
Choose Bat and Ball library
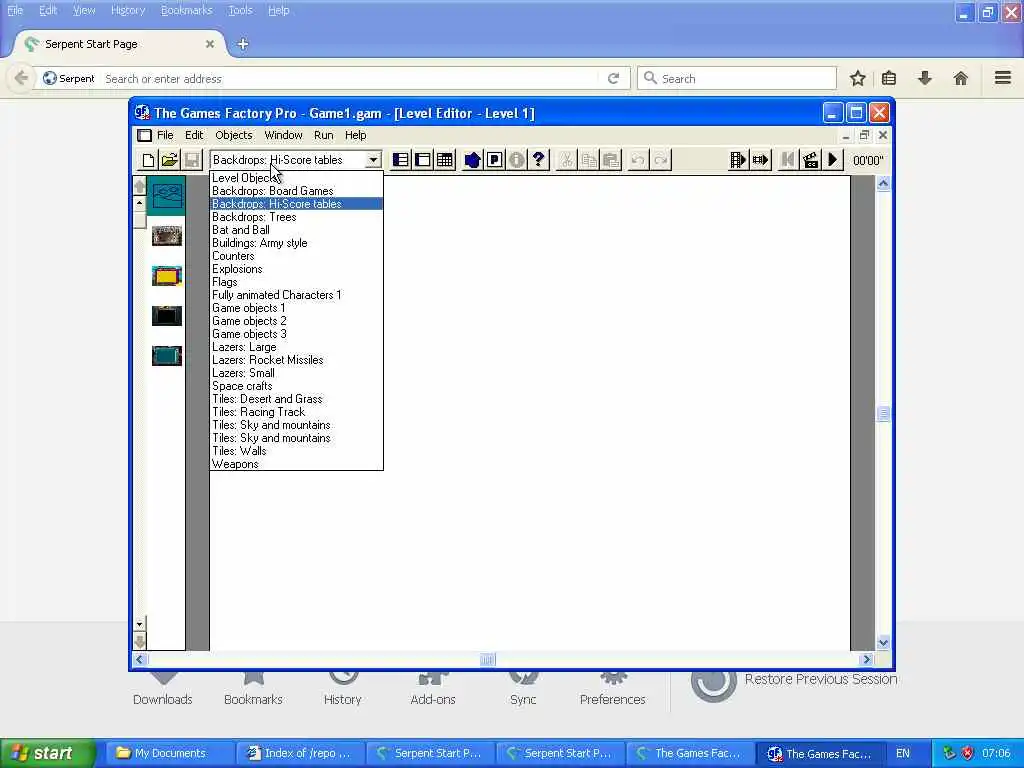(x=296, y=230)
